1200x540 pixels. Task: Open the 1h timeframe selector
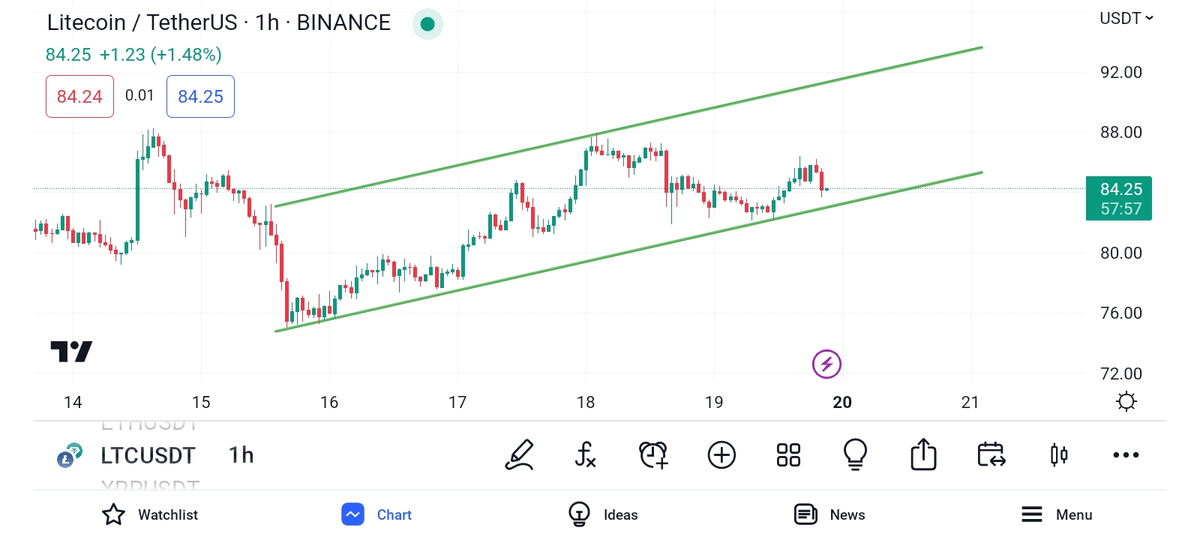[x=241, y=456]
